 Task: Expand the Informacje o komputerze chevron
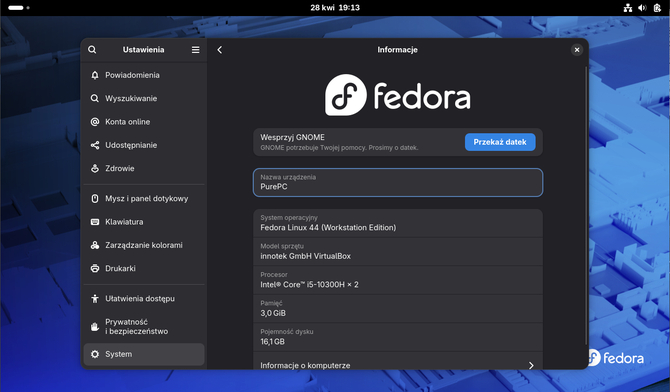coord(531,365)
